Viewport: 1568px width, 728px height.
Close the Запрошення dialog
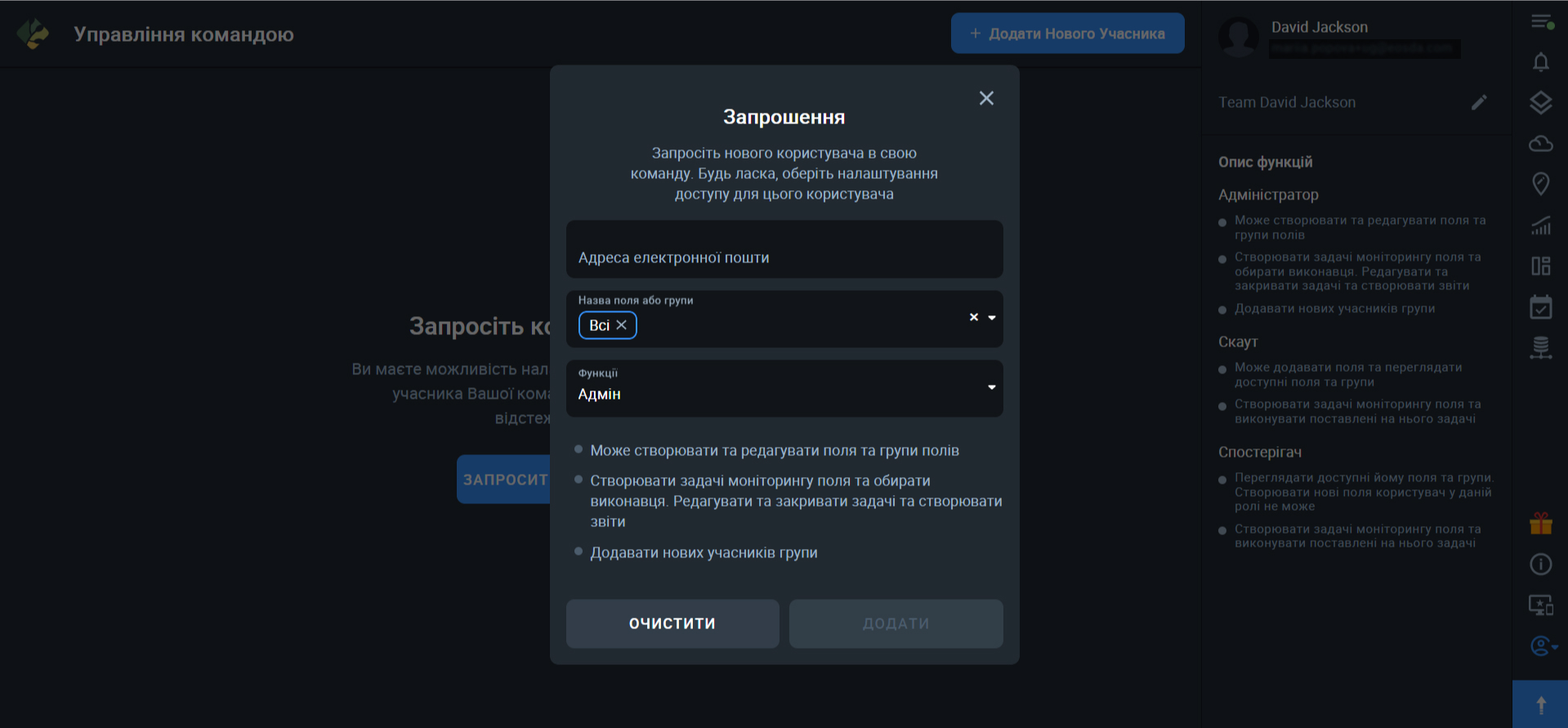pos(986,98)
